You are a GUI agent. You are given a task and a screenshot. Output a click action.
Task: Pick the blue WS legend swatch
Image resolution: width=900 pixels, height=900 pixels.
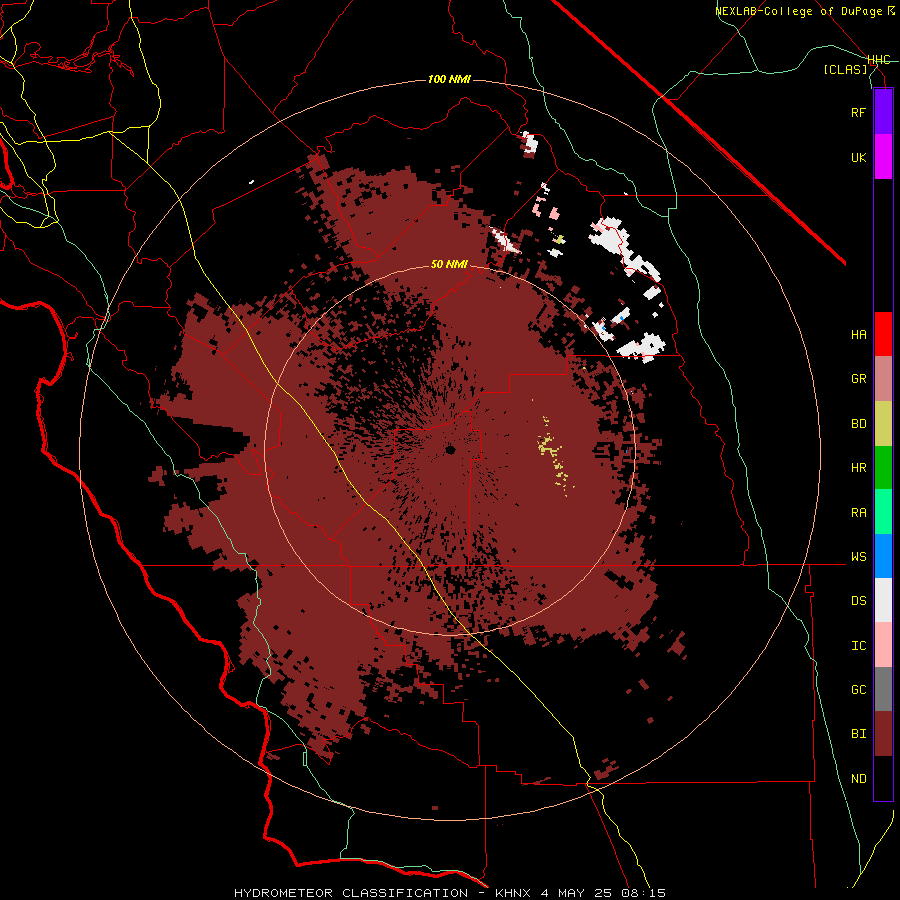883,556
